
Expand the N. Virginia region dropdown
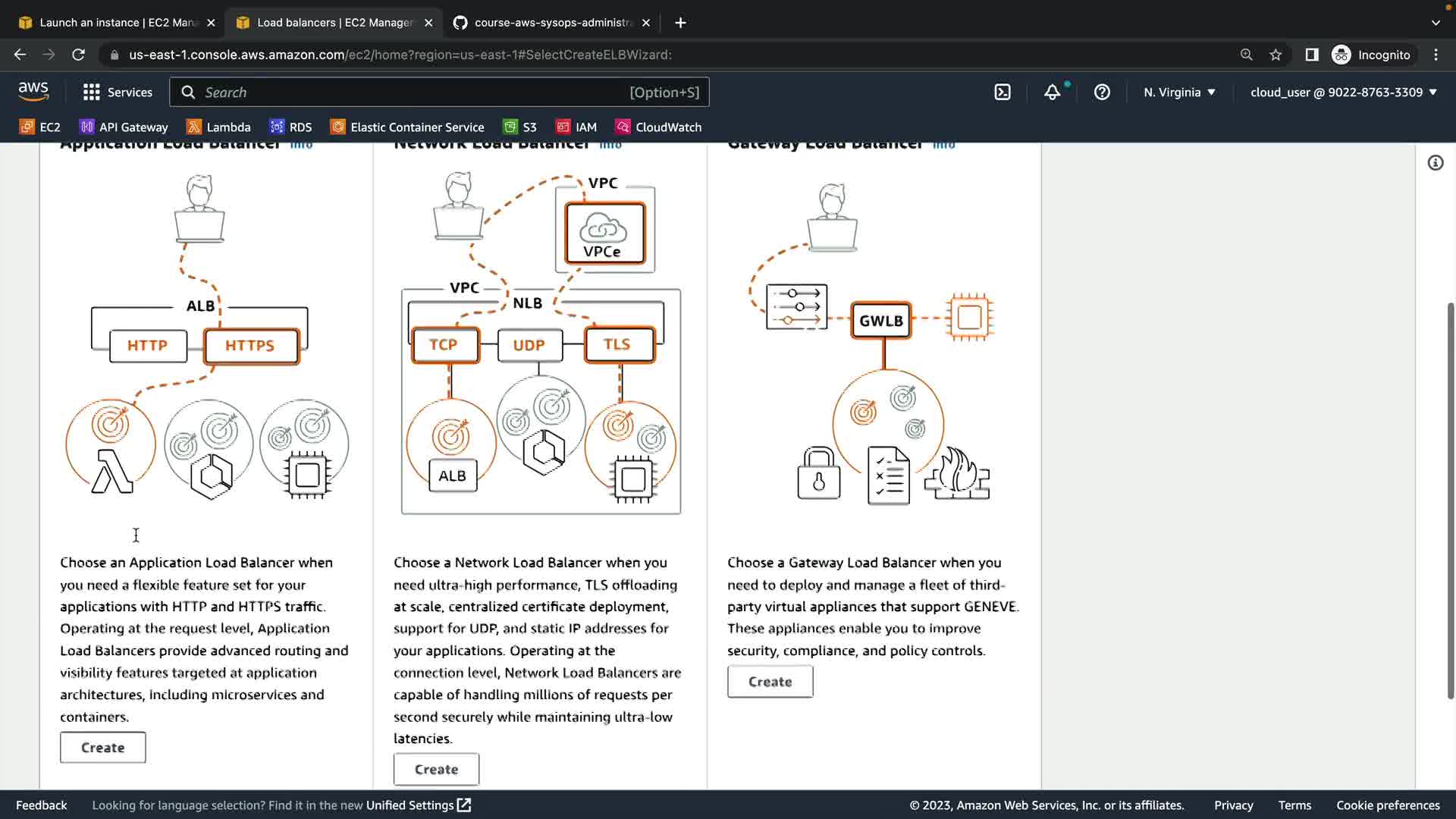click(x=1179, y=93)
